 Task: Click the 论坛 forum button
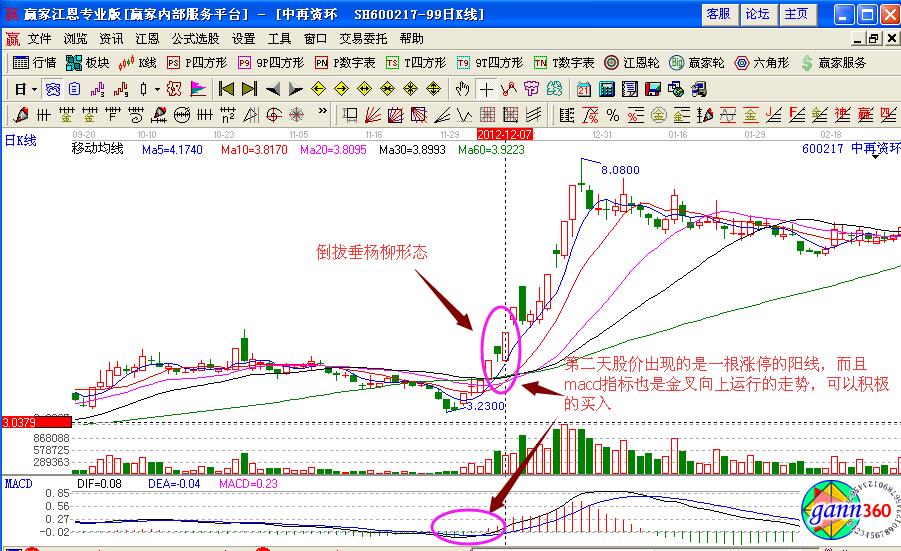[757, 14]
